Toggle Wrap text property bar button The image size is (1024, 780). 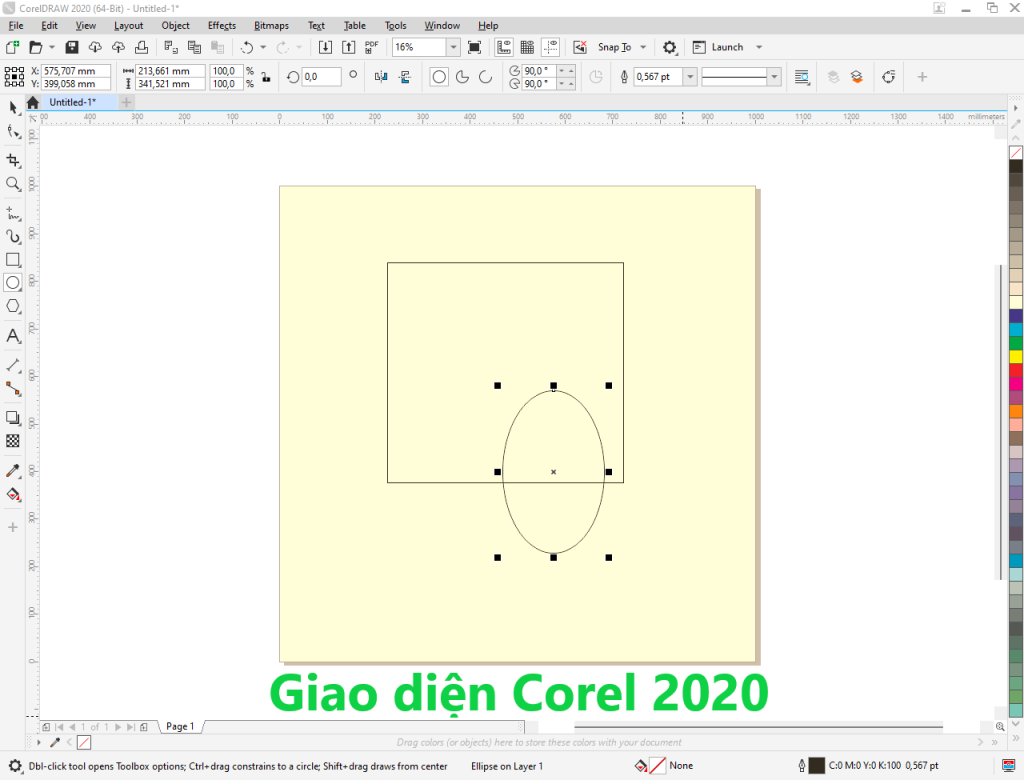[x=802, y=77]
